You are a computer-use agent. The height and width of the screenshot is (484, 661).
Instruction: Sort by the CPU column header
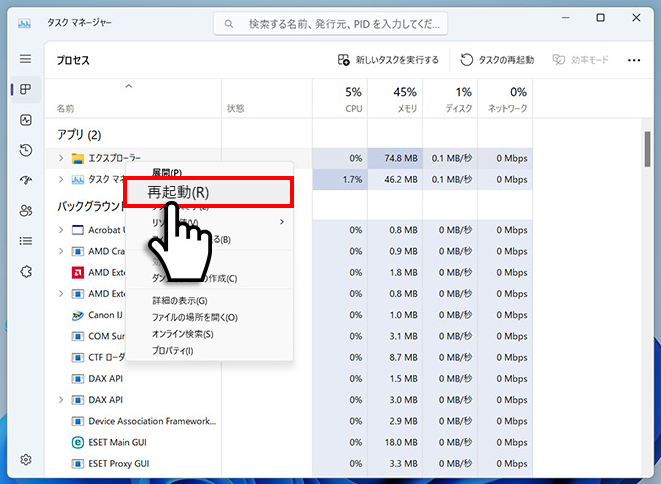point(354,108)
